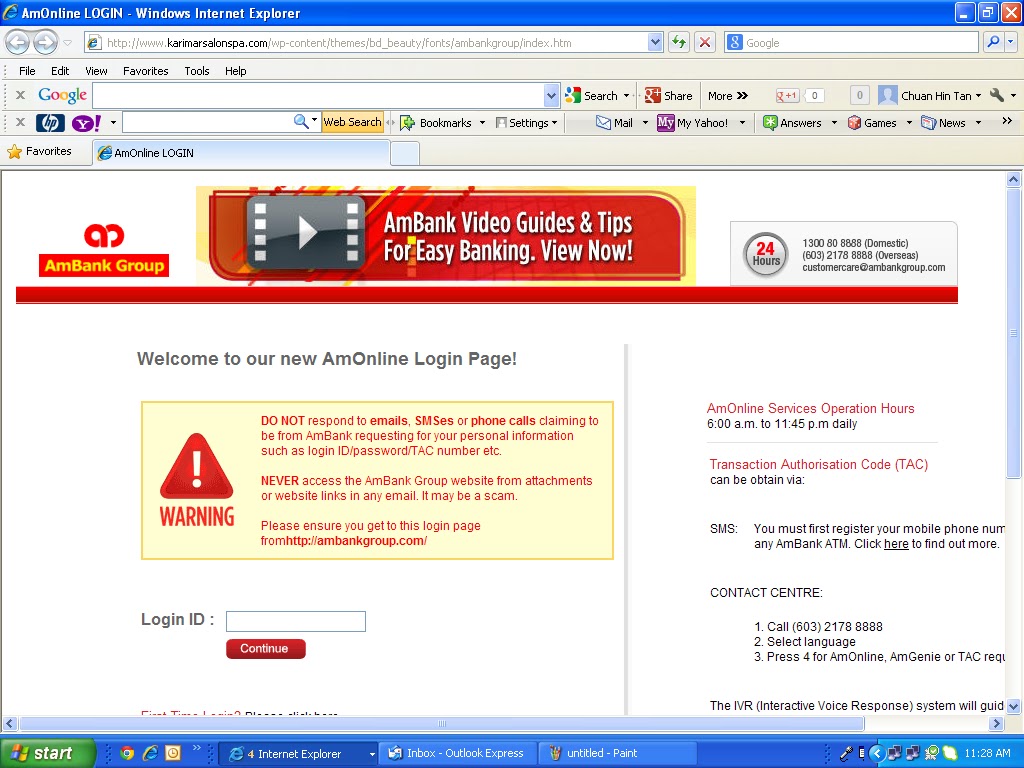
Task: Click the Bookmarks icon on the Yahoo toolbar
Action: point(409,122)
